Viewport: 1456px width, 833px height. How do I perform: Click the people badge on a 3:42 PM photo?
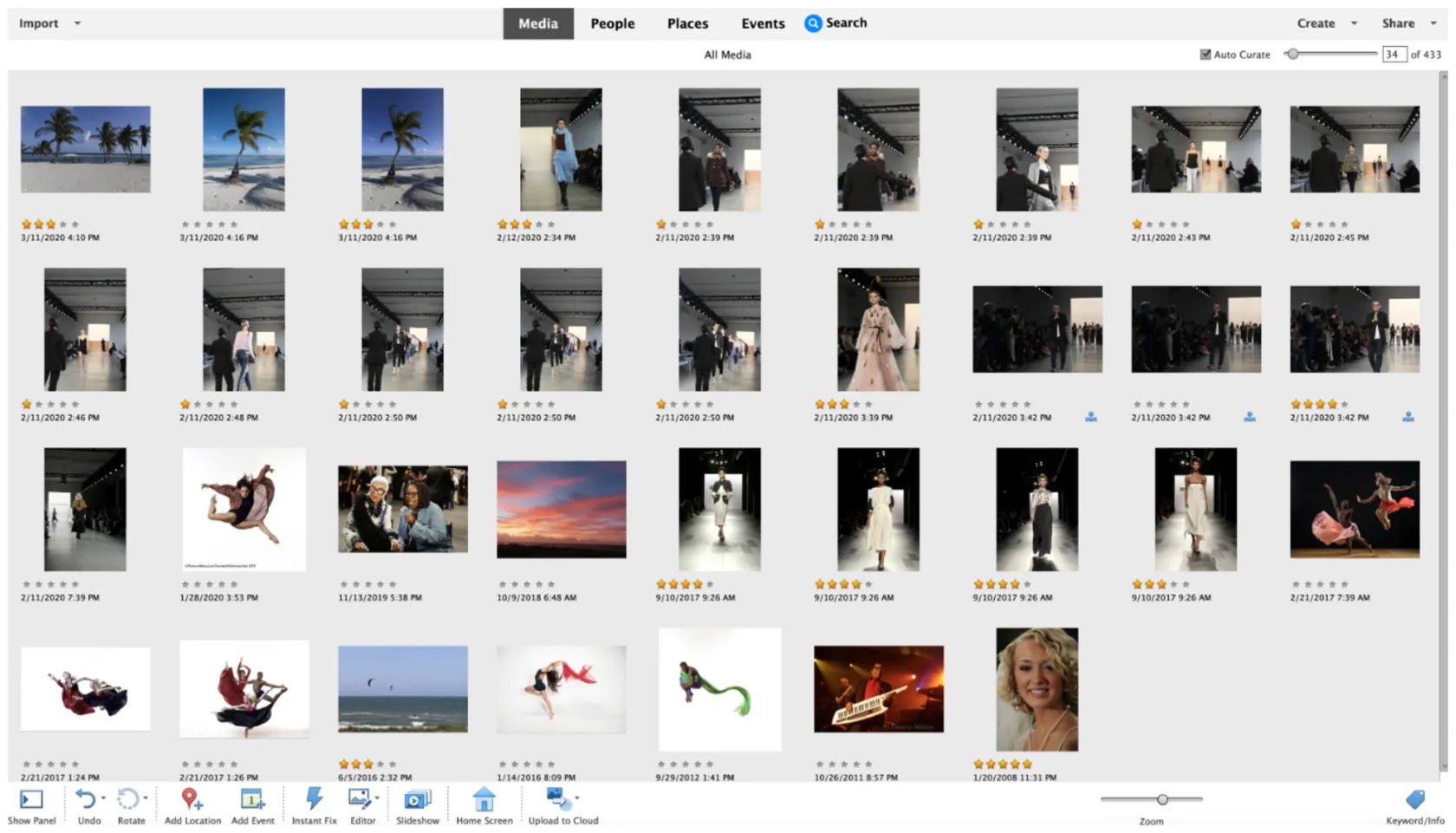[x=1091, y=416]
